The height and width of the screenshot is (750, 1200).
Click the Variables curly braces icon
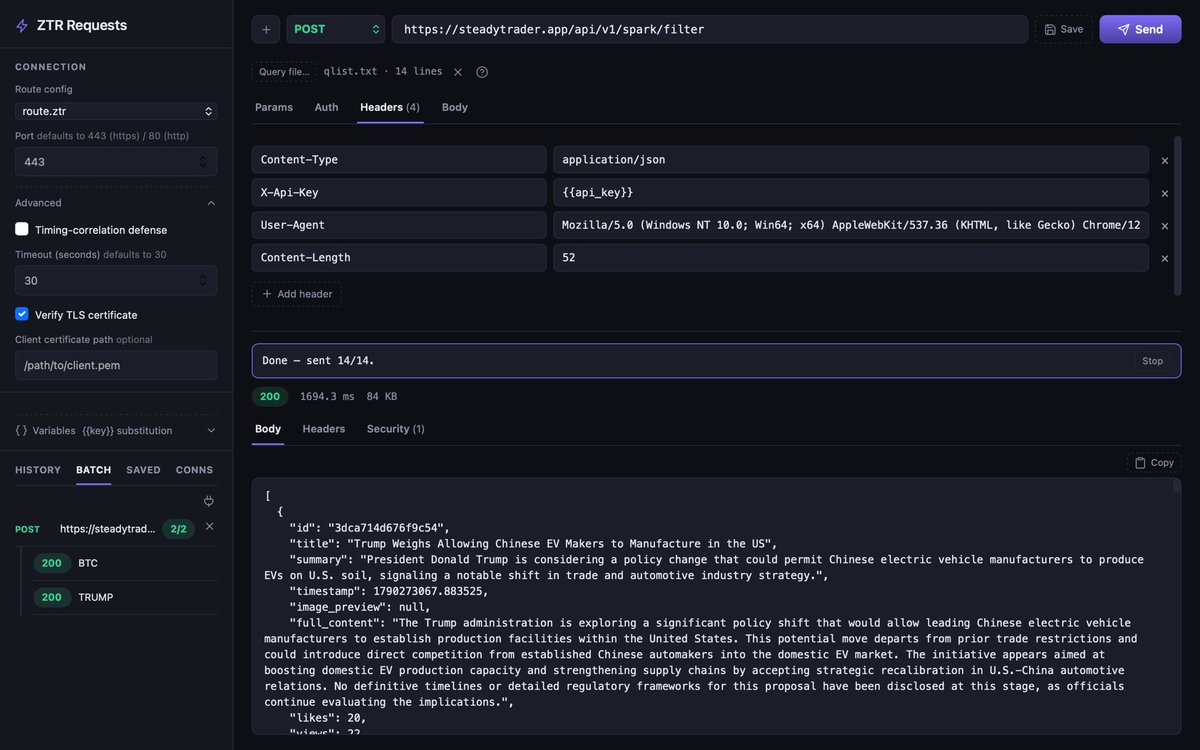(x=21, y=430)
